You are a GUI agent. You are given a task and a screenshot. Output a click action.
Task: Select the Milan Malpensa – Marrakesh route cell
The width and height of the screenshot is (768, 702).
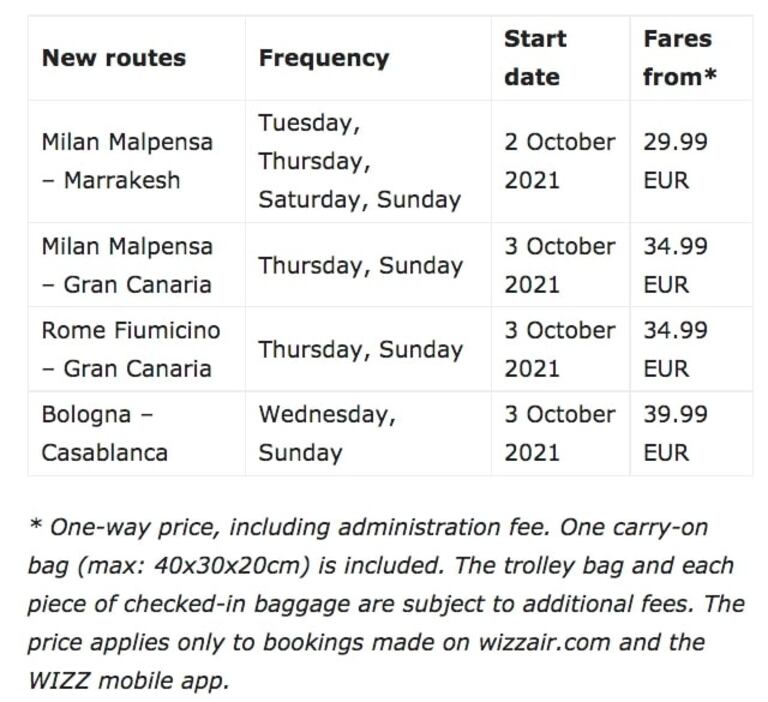pyautogui.click(x=127, y=161)
